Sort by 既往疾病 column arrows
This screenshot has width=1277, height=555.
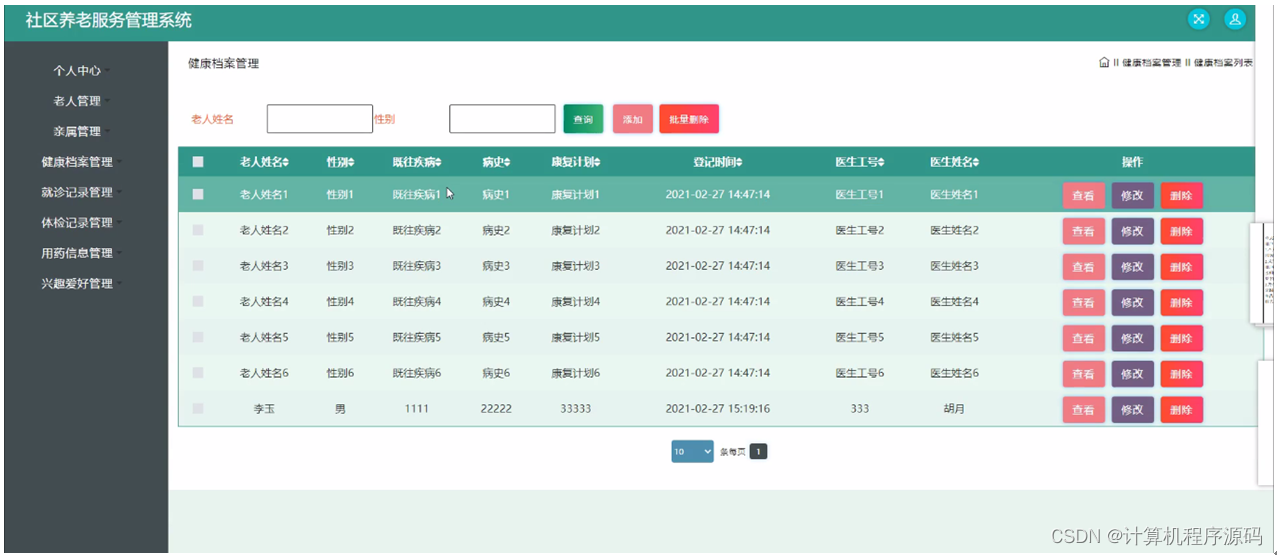coord(439,162)
